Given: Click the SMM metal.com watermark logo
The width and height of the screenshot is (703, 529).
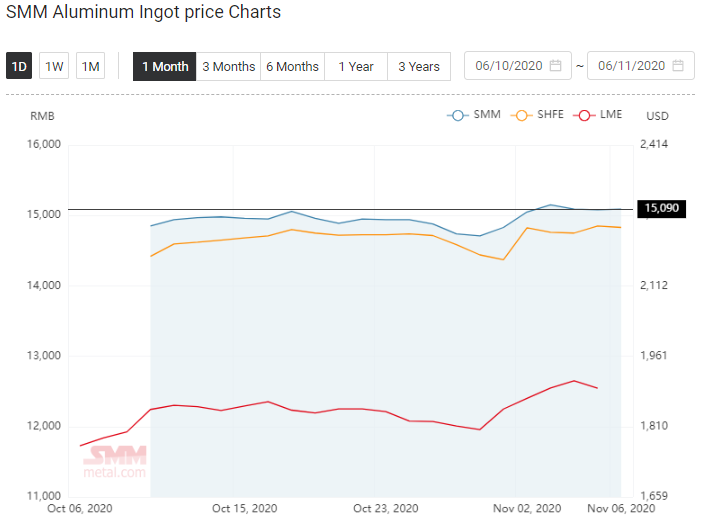Looking at the screenshot, I should 115,462.
